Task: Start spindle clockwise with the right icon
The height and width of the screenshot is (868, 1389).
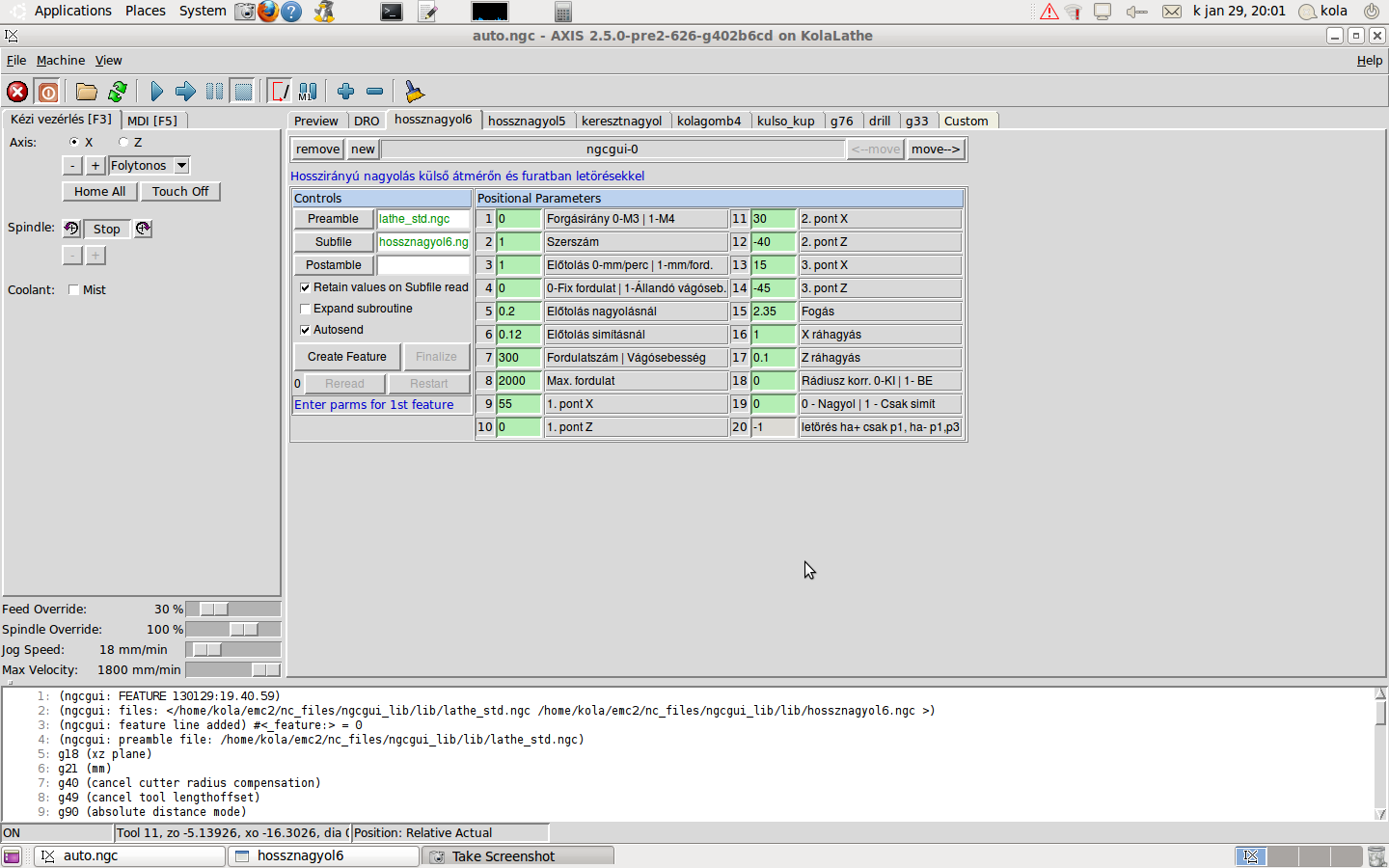Action: (143, 229)
